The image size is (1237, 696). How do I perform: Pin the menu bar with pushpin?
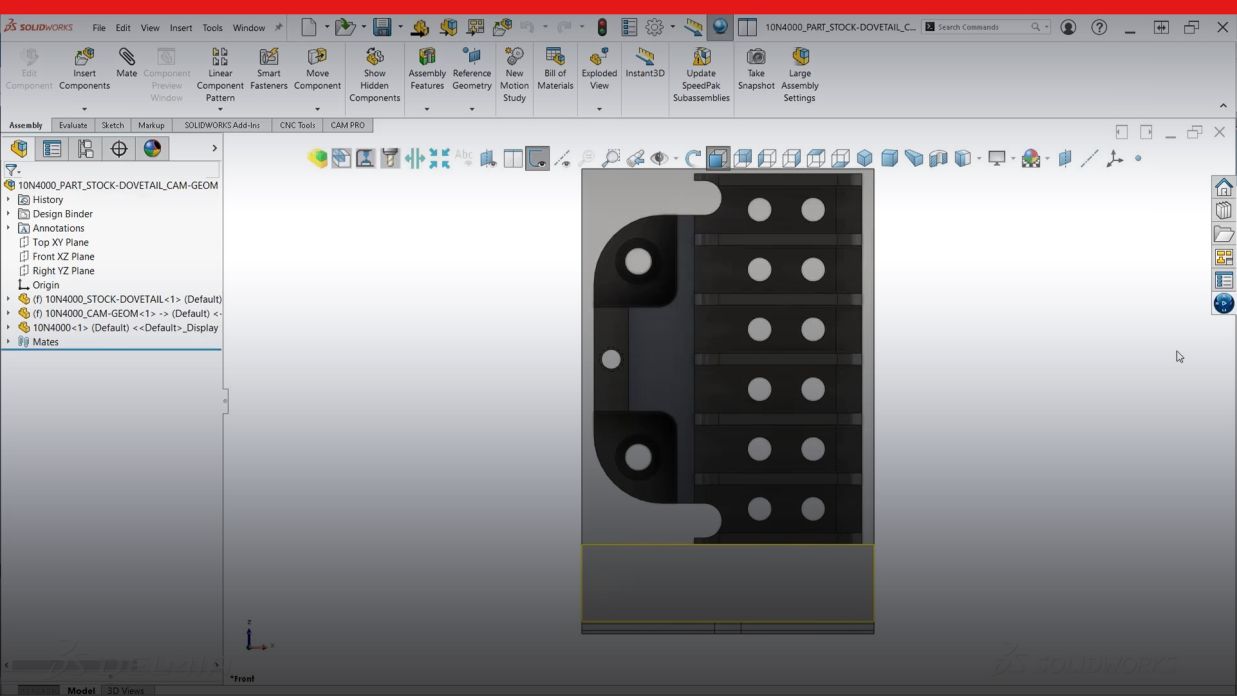[279, 27]
